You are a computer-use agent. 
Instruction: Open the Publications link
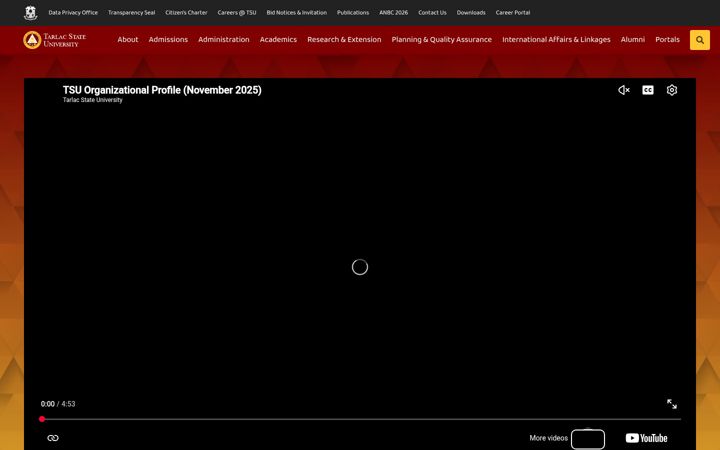353,13
